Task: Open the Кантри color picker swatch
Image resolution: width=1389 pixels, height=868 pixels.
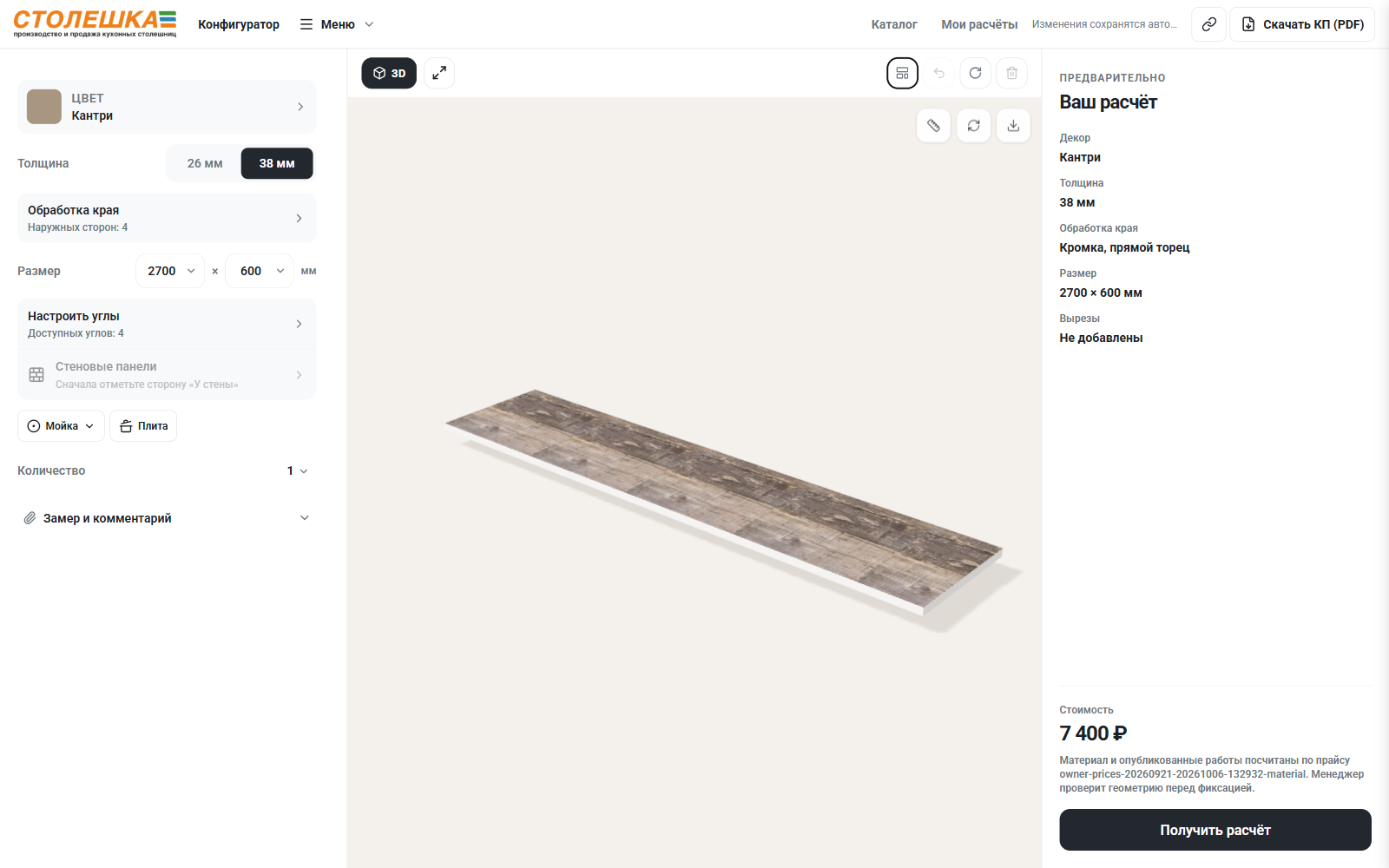Action: [x=44, y=107]
